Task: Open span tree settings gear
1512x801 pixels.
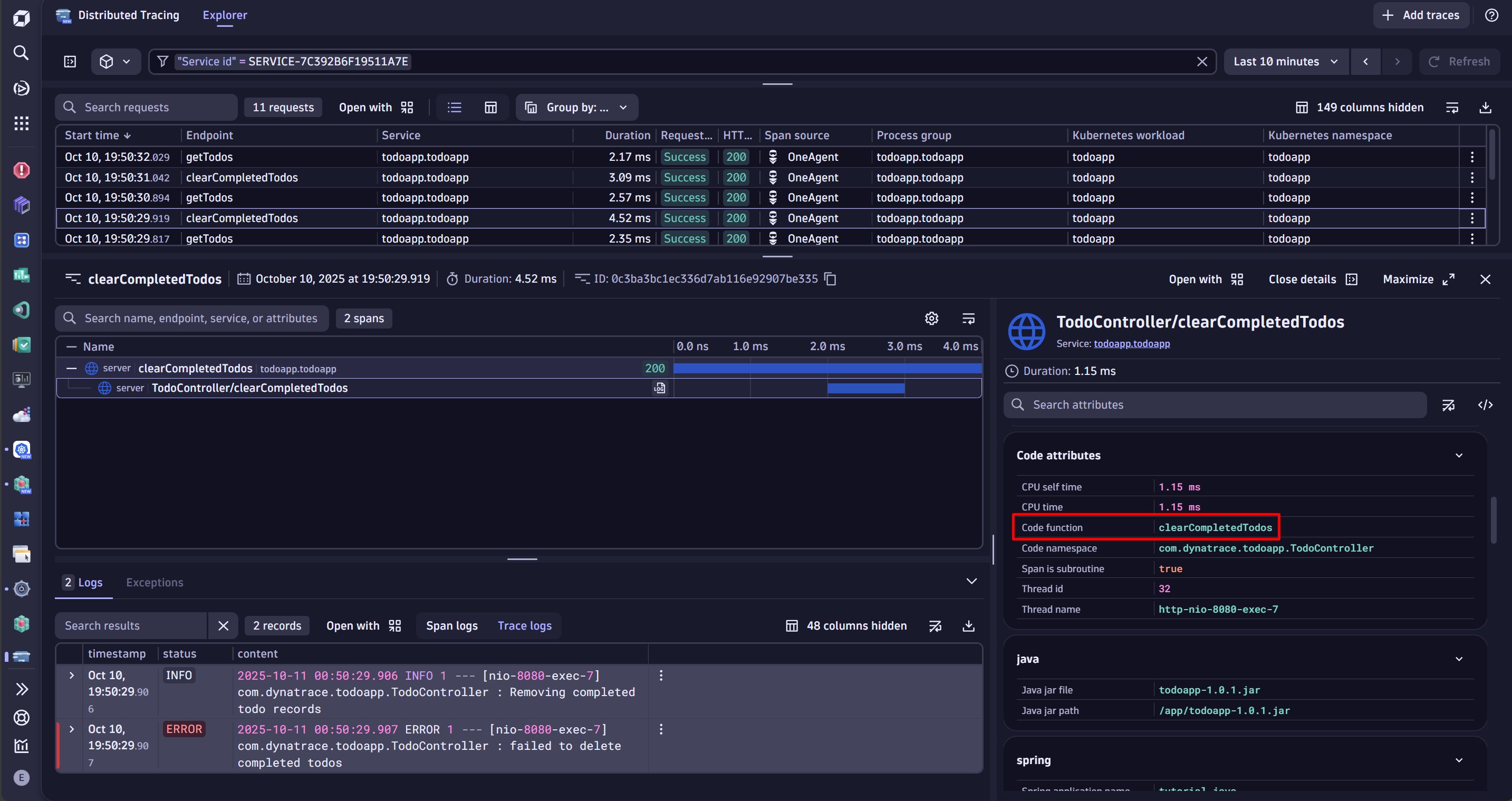Action: [931, 318]
